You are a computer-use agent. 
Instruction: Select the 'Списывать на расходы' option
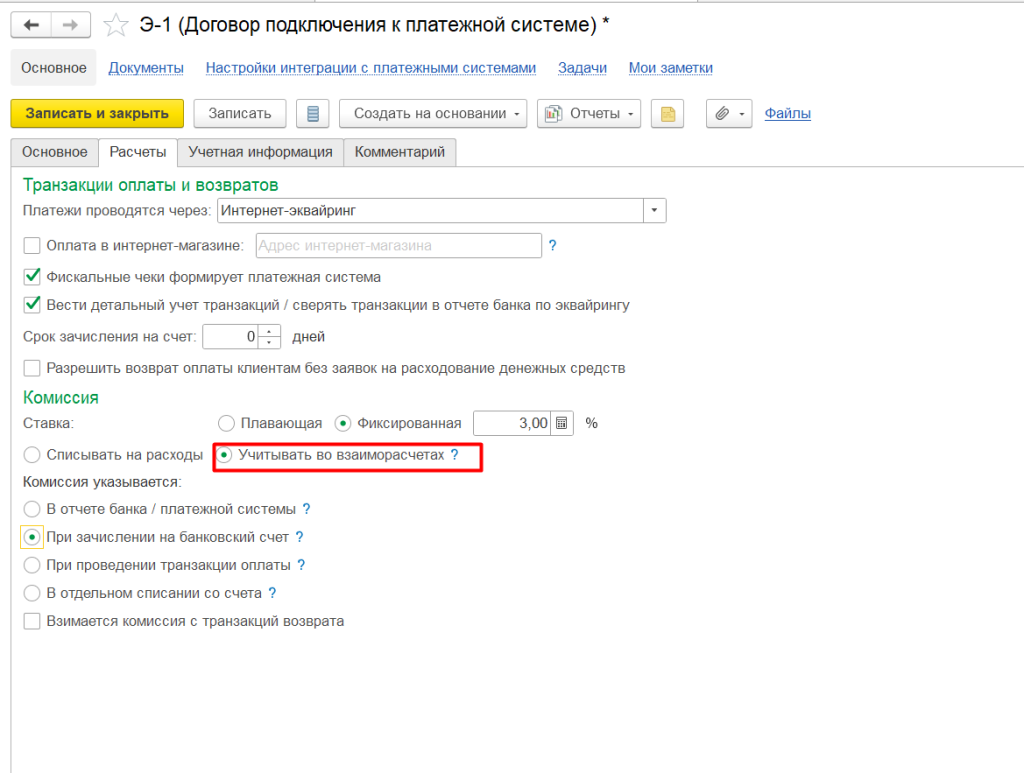(32, 455)
